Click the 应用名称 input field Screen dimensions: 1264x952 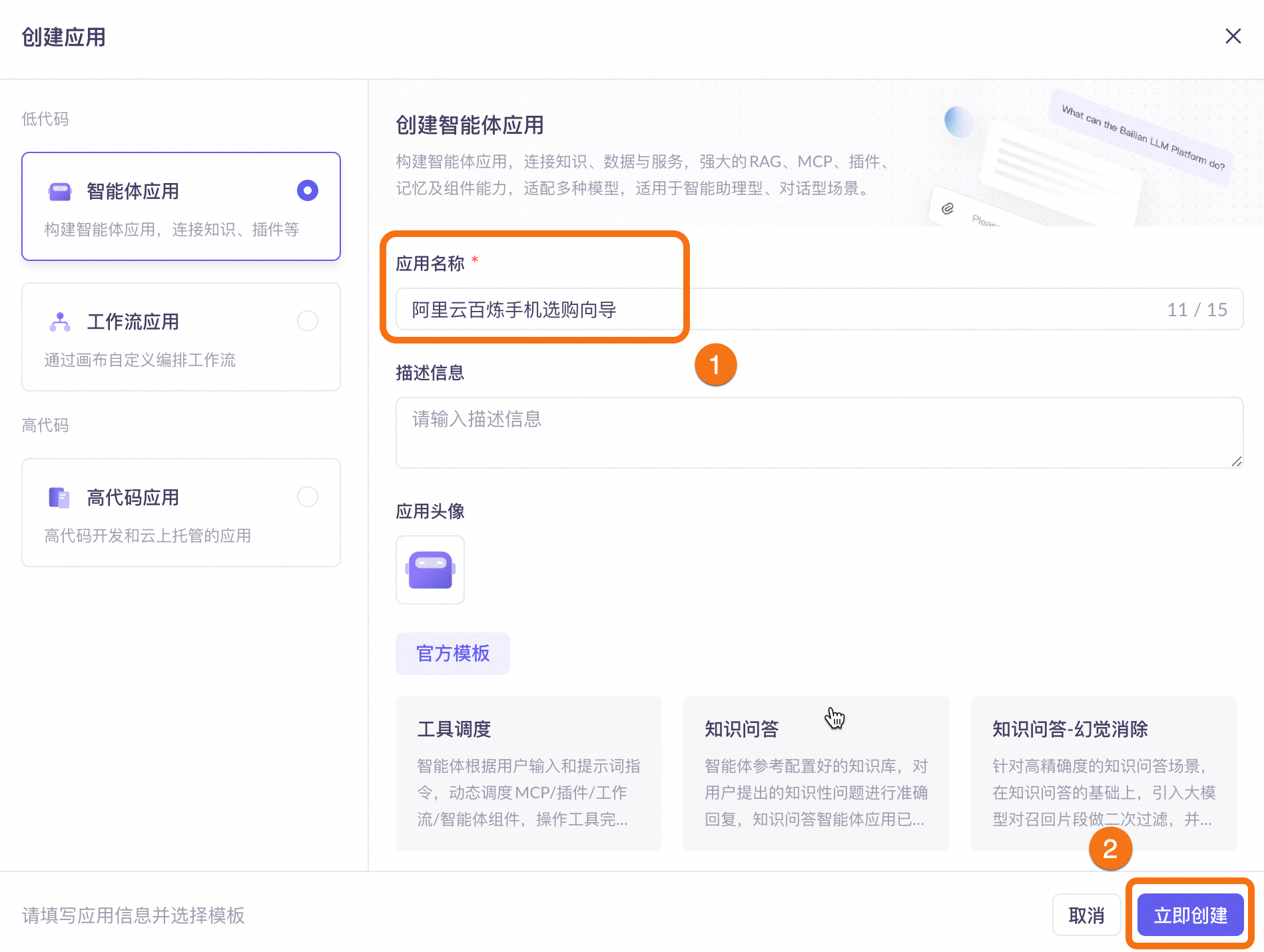(x=819, y=309)
